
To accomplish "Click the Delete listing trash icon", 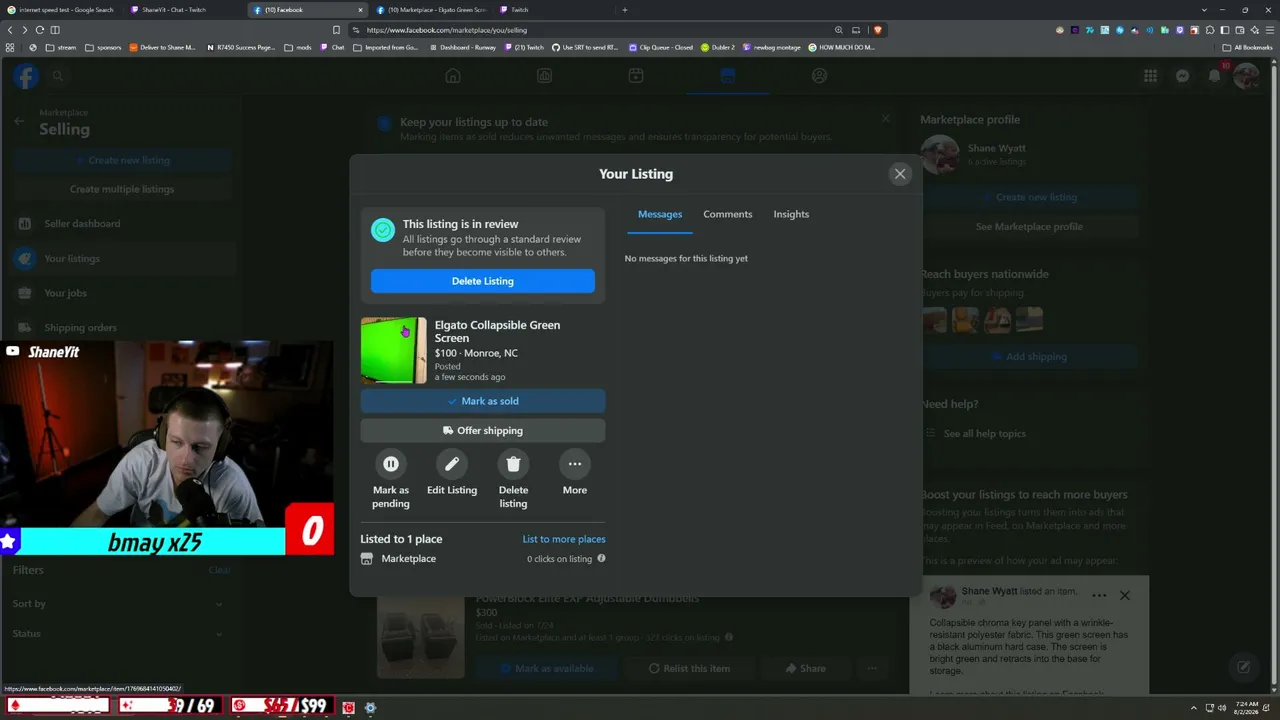I will point(513,464).
